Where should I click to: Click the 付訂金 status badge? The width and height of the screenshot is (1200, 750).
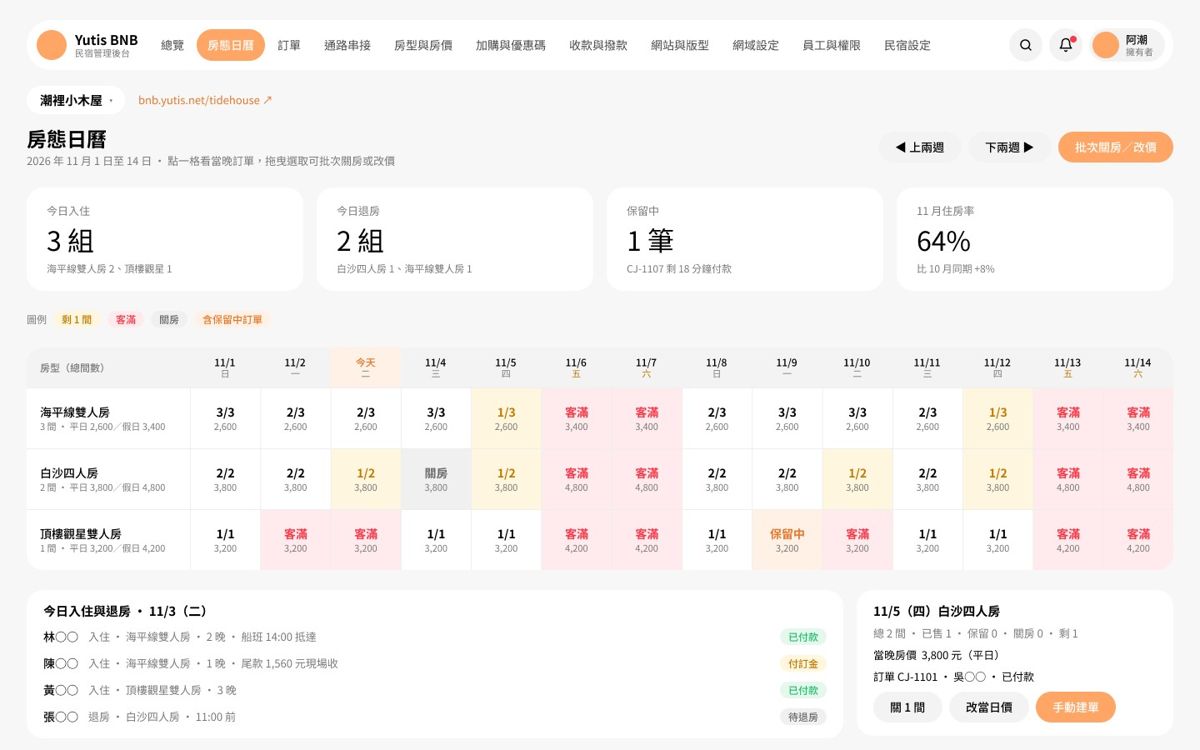point(803,664)
